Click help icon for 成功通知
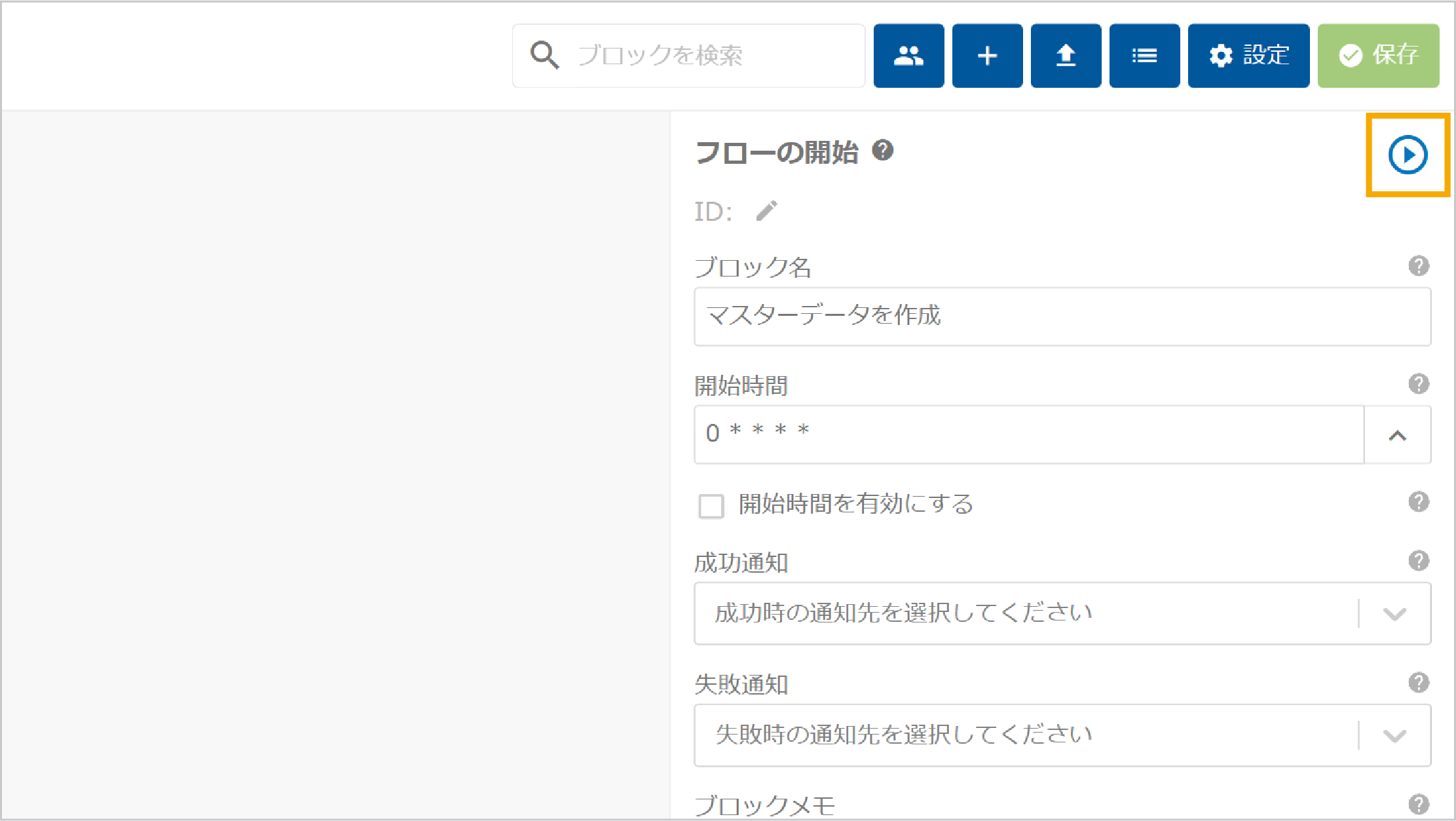Viewport: 1456px width, 821px height. (1419, 561)
